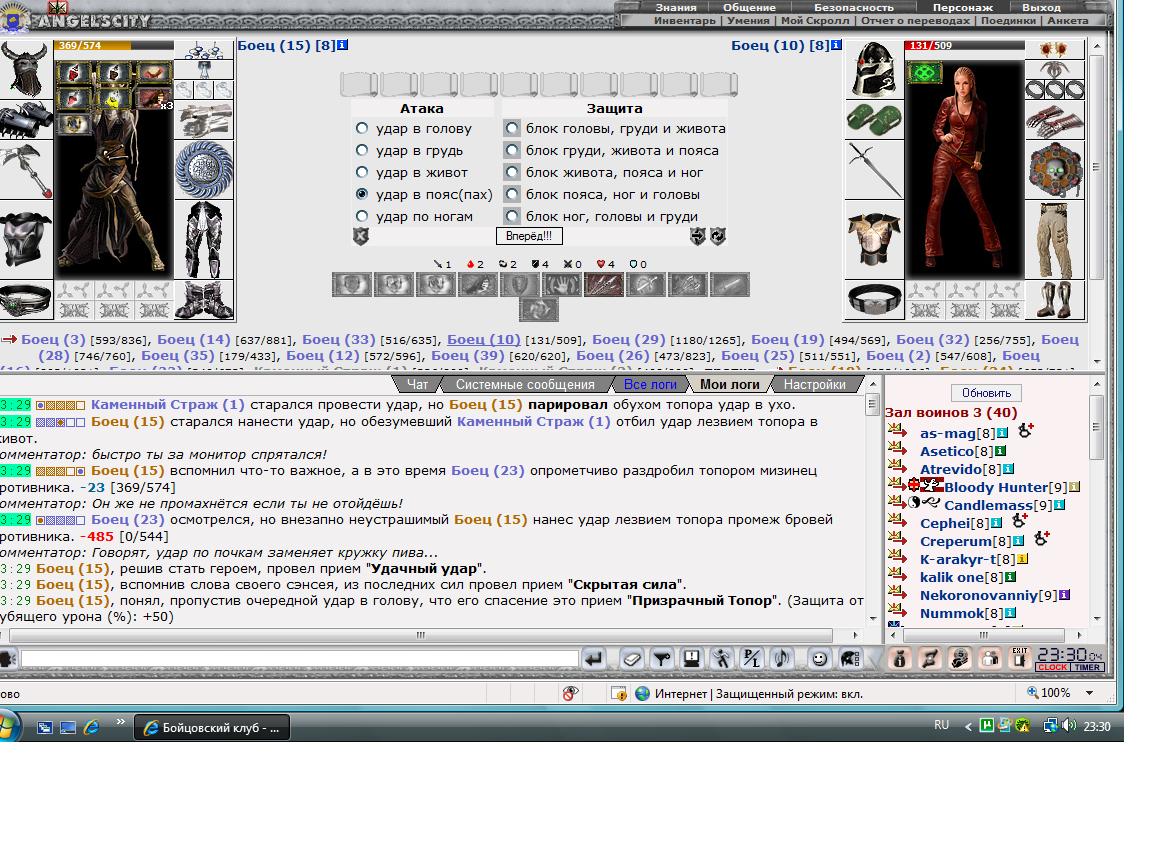Viewport: 1152px width, 864px height.
Task: Click the opponent's skull shield slot
Action: pos(1054,170)
